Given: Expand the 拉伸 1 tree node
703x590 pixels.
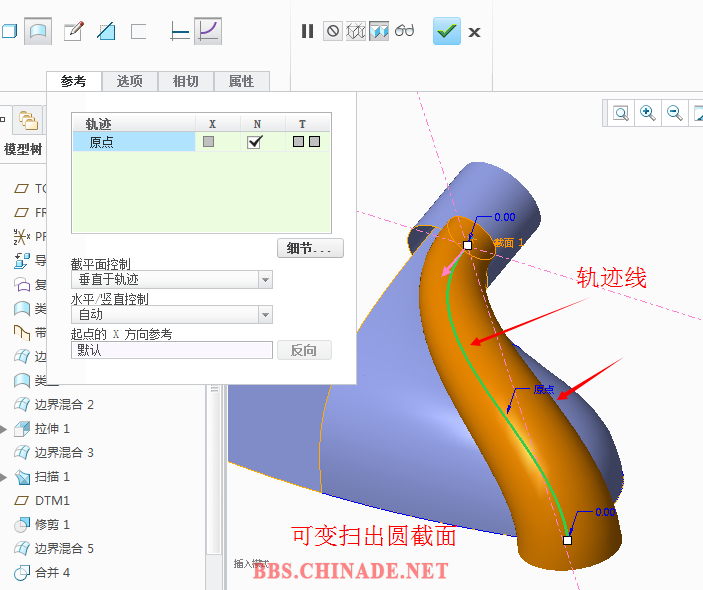Looking at the screenshot, I should [x=4, y=428].
